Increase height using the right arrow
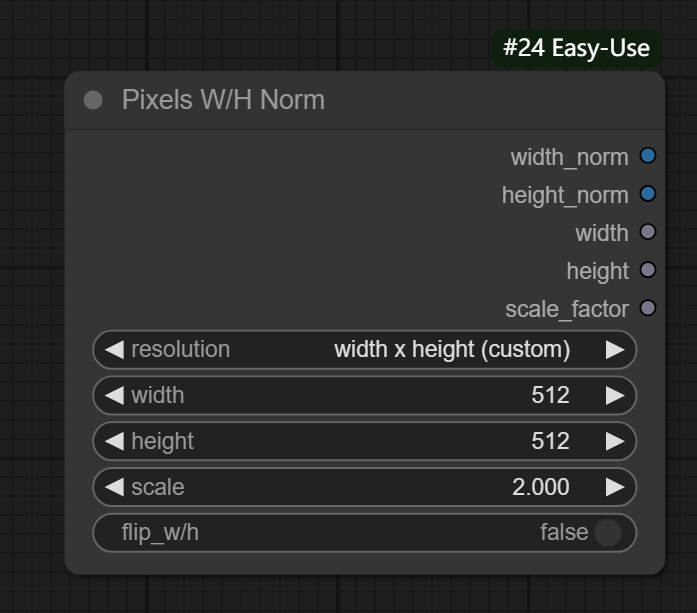The height and width of the screenshot is (613, 697). [x=615, y=441]
